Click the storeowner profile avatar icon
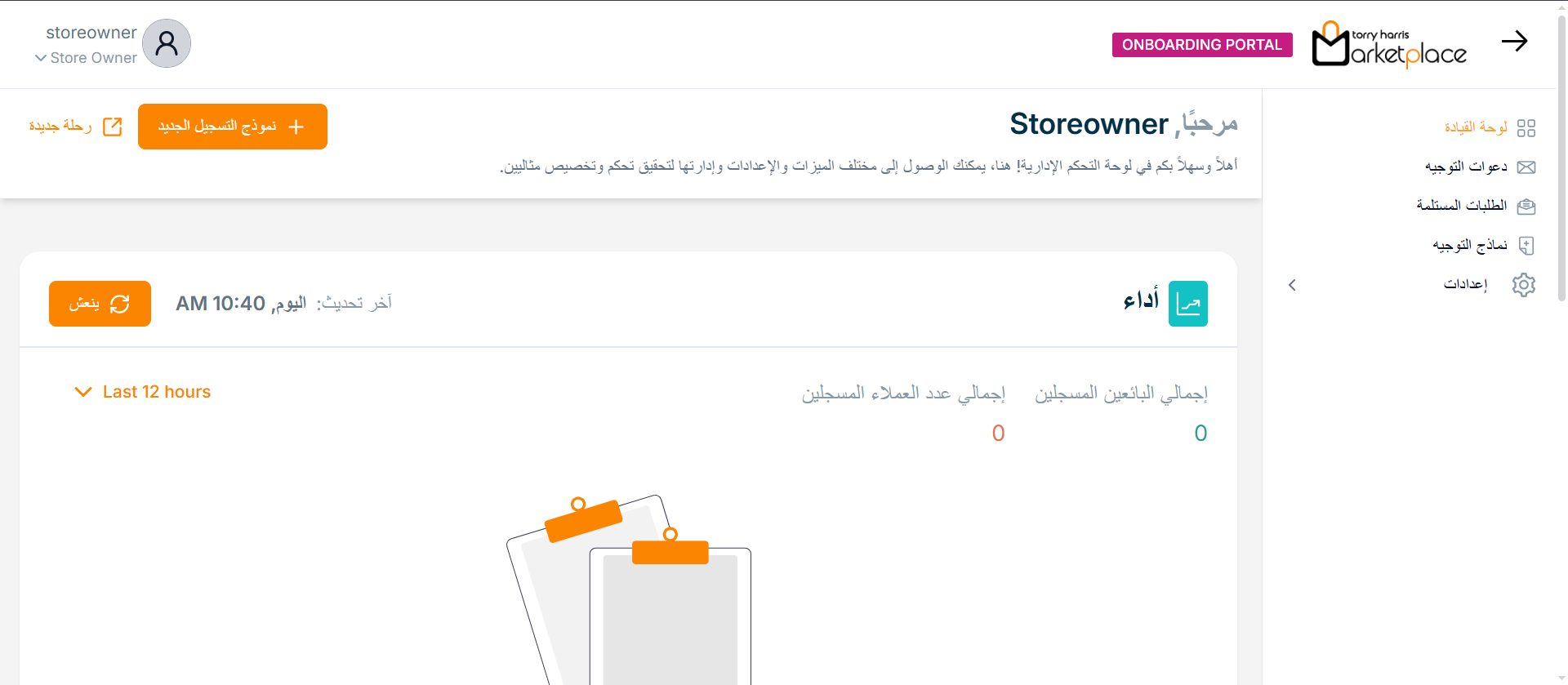 point(167,43)
